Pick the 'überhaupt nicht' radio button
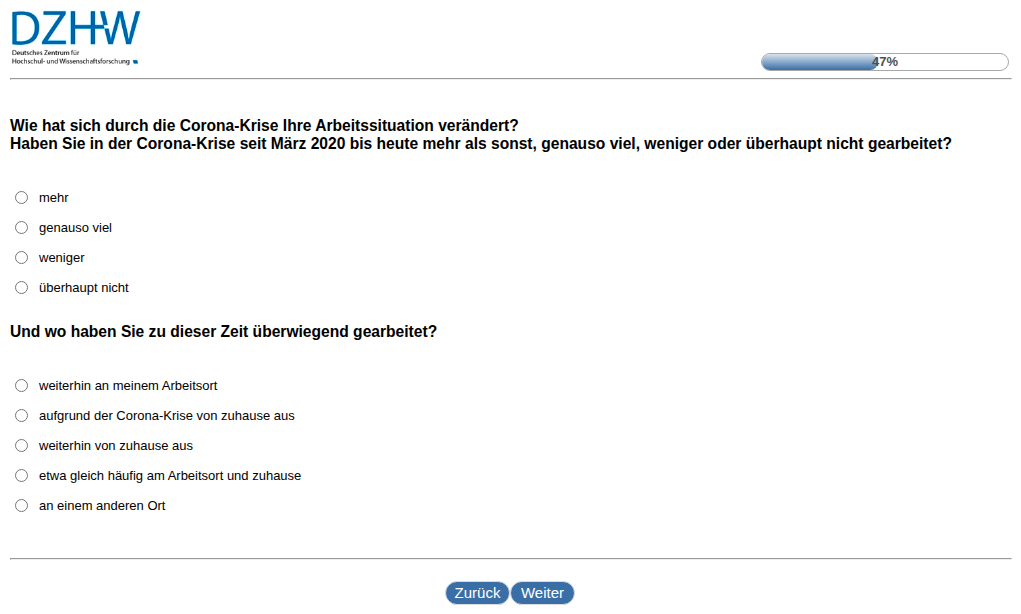 (x=21, y=287)
